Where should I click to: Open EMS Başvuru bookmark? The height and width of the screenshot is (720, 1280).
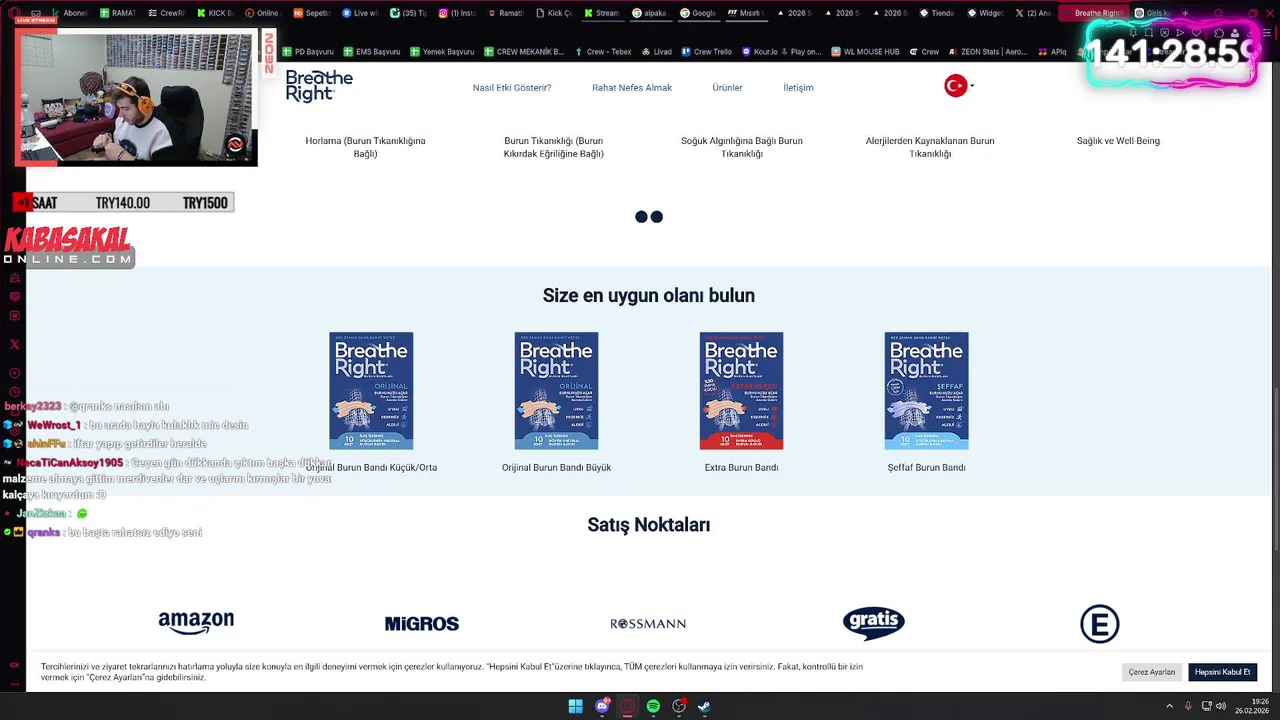[371, 52]
